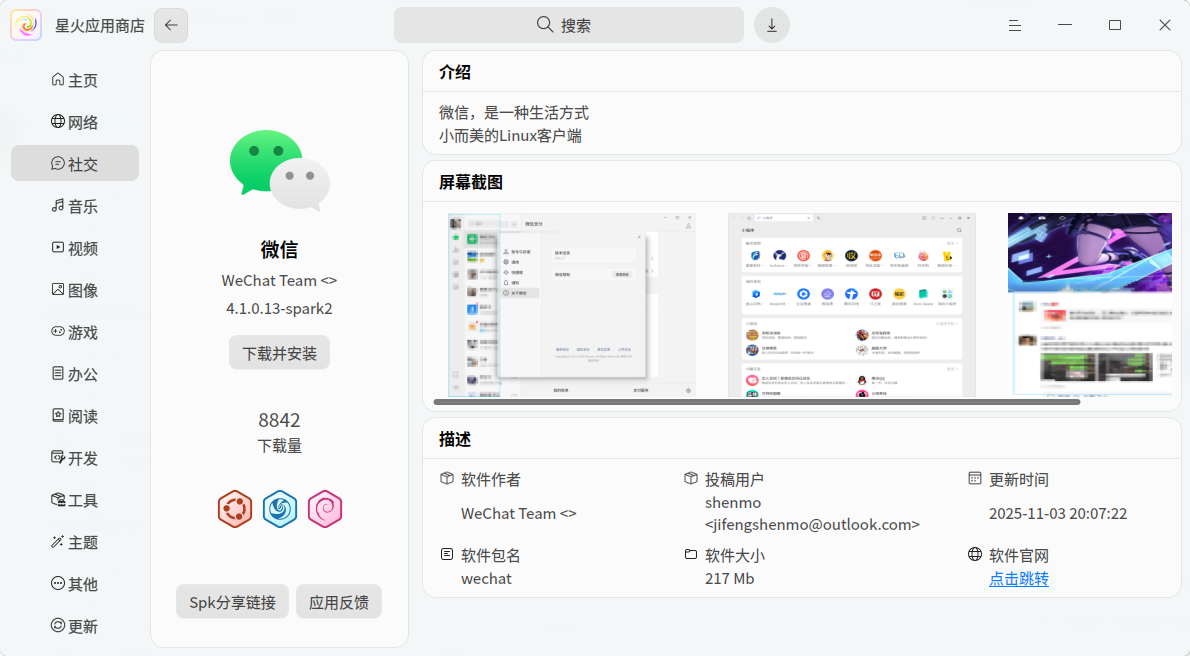The image size is (1190, 656).
Task: Open the 主题 themes category
Action: (74, 542)
